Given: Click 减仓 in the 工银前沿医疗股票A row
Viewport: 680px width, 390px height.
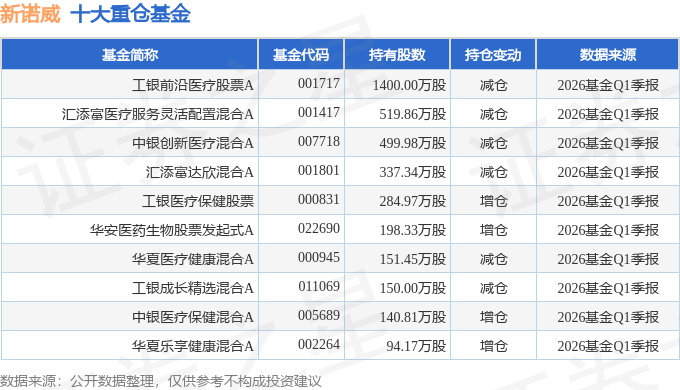Looking at the screenshot, I should coord(494,85).
